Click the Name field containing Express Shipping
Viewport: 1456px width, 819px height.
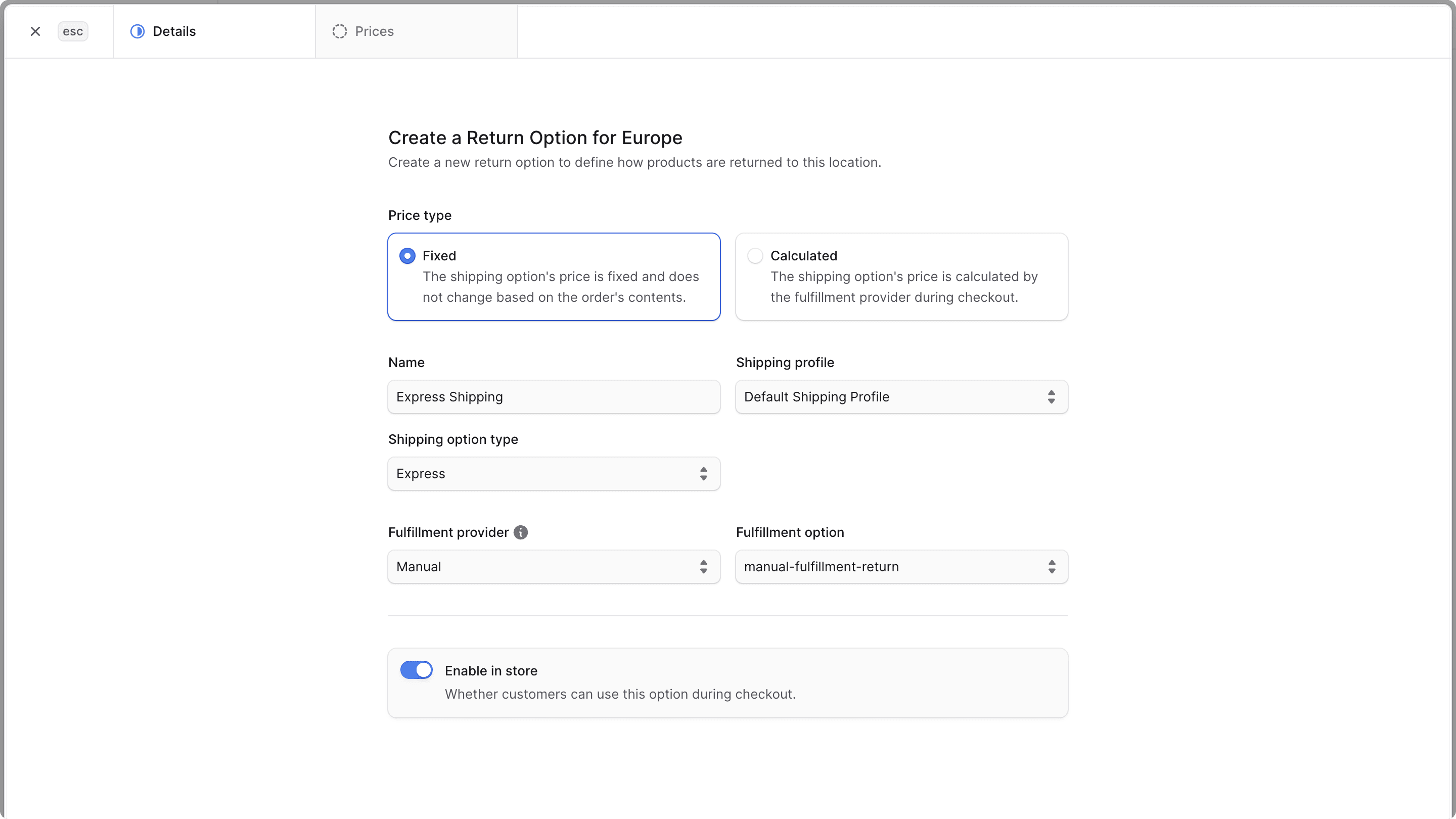(554, 397)
